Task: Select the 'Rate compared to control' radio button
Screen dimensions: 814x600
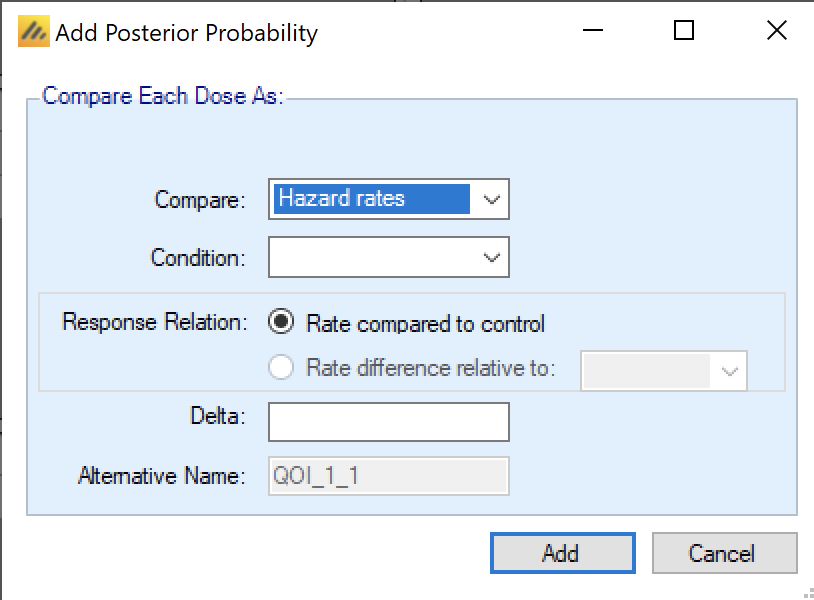Action: click(x=282, y=323)
